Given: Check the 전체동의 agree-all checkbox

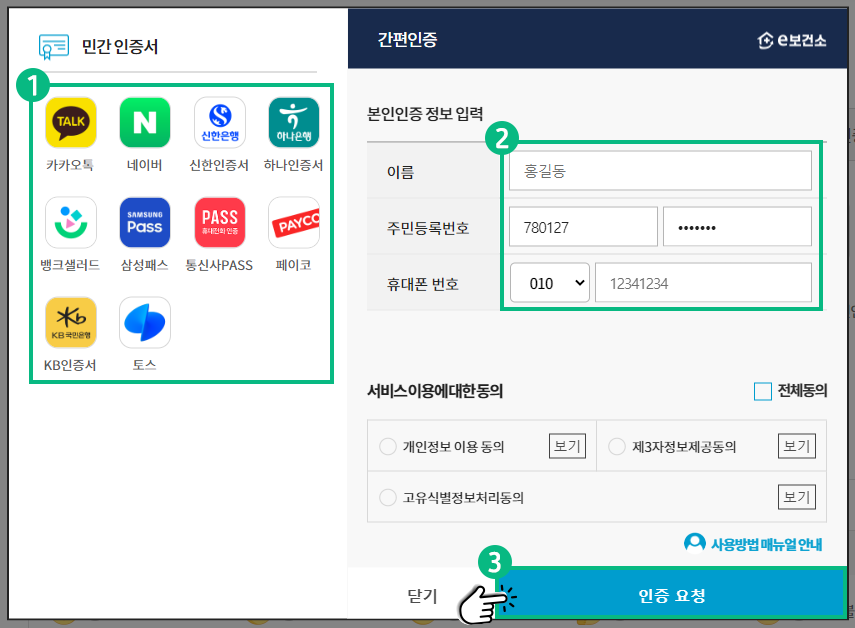Looking at the screenshot, I should (x=763, y=391).
